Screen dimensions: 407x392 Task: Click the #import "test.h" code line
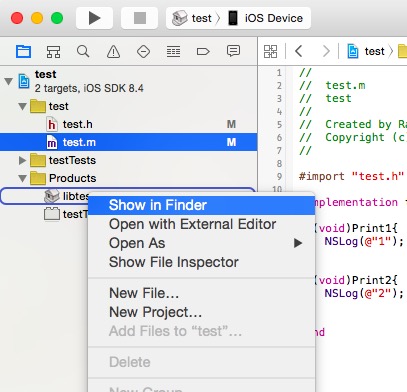coord(351,176)
